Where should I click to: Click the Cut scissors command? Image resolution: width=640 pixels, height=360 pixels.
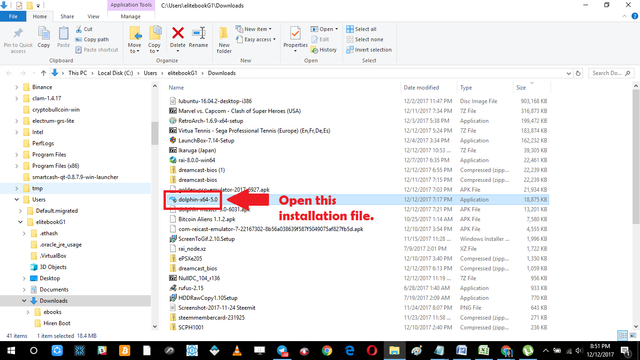[x=84, y=29]
